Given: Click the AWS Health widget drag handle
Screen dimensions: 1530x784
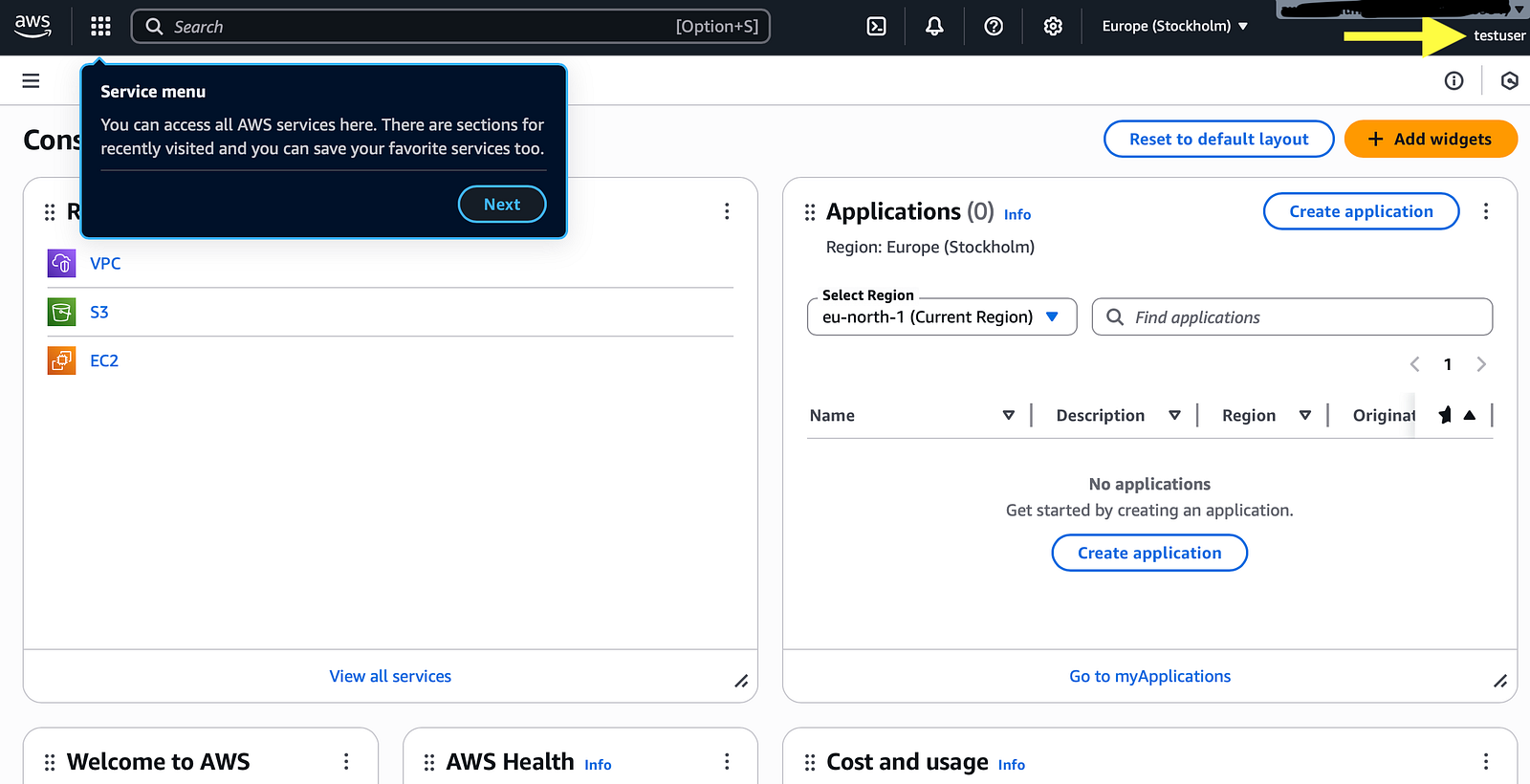Looking at the screenshot, I should coord(429,762).
